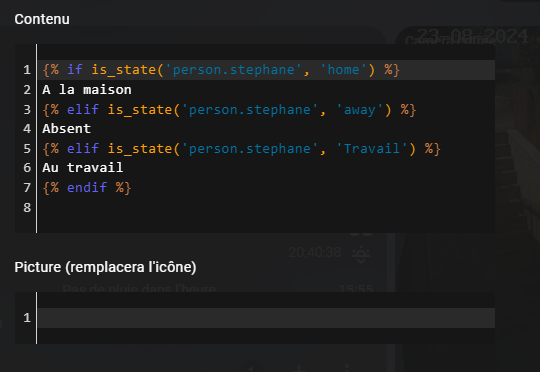Click the 'Travail' string in line 5

tap(372, 149)
